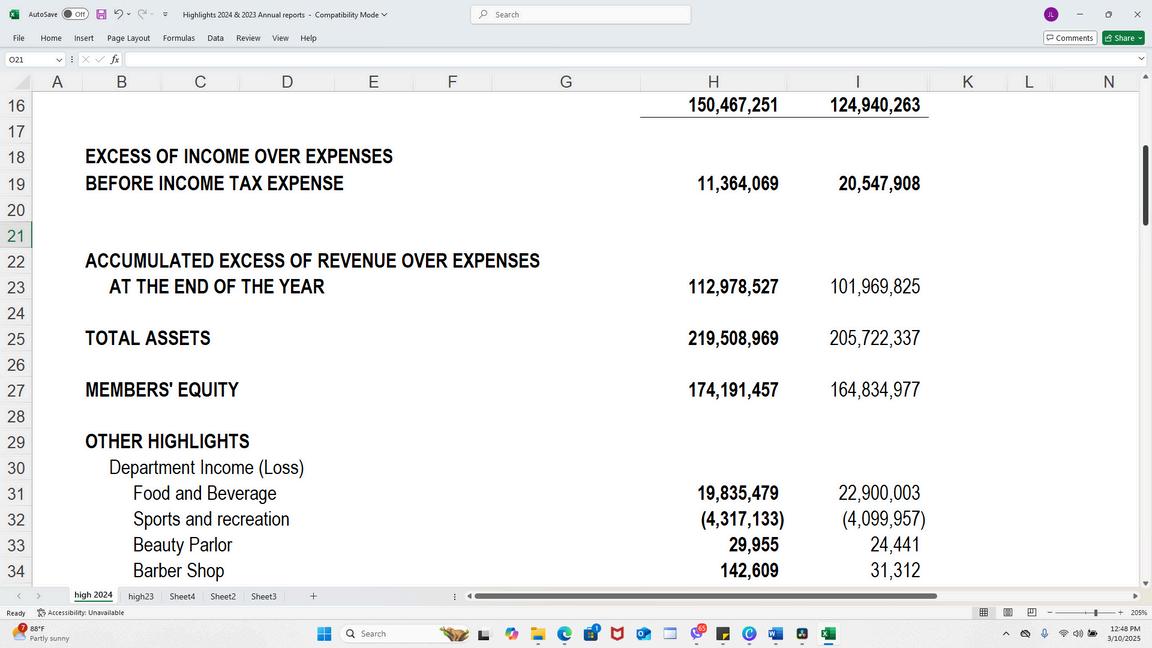
Task: Select row 21 header
Action: (x=16, y=236)
